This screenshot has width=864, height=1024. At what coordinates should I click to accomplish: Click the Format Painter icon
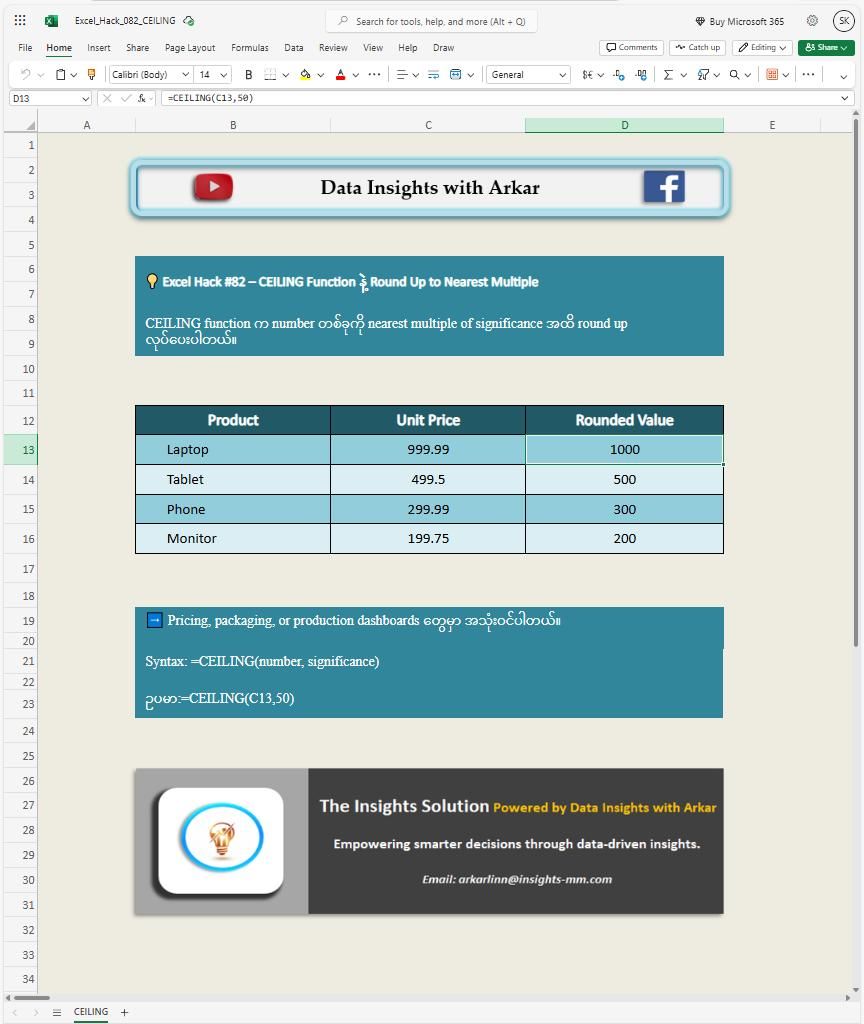(91, 74)
